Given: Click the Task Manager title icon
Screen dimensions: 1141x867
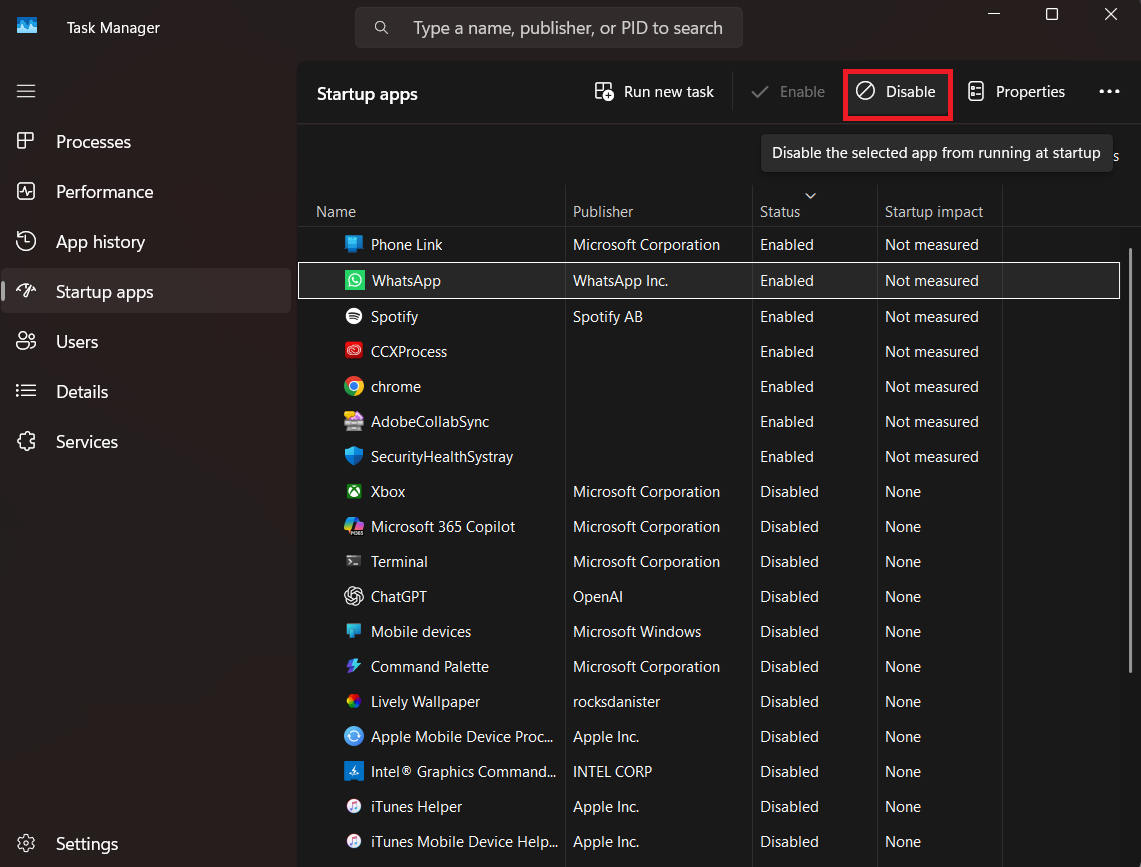Looking at the screenshot, I should pos(27,26).
